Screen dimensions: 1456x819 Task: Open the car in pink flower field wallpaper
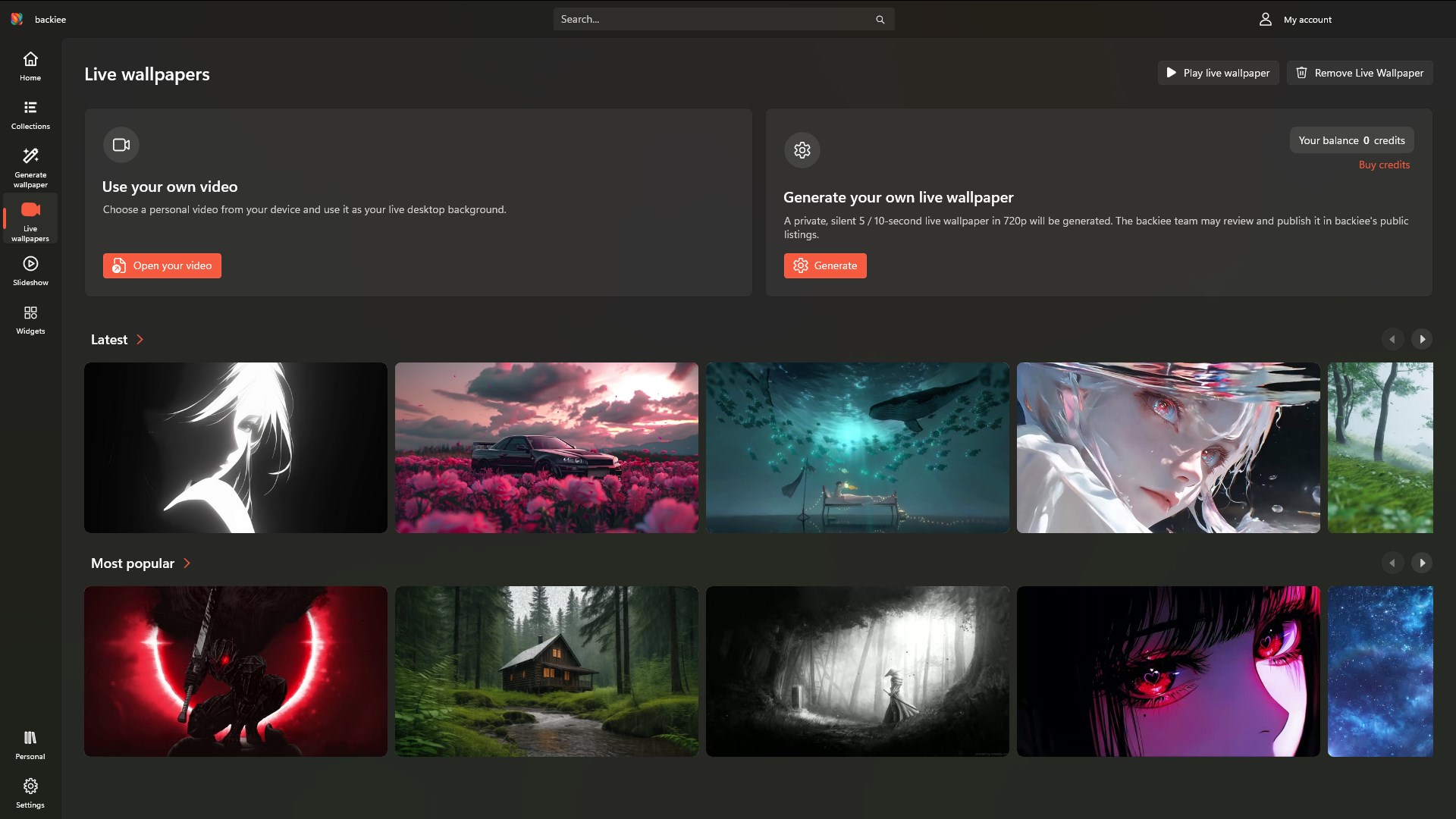click(x=547, y=447)
